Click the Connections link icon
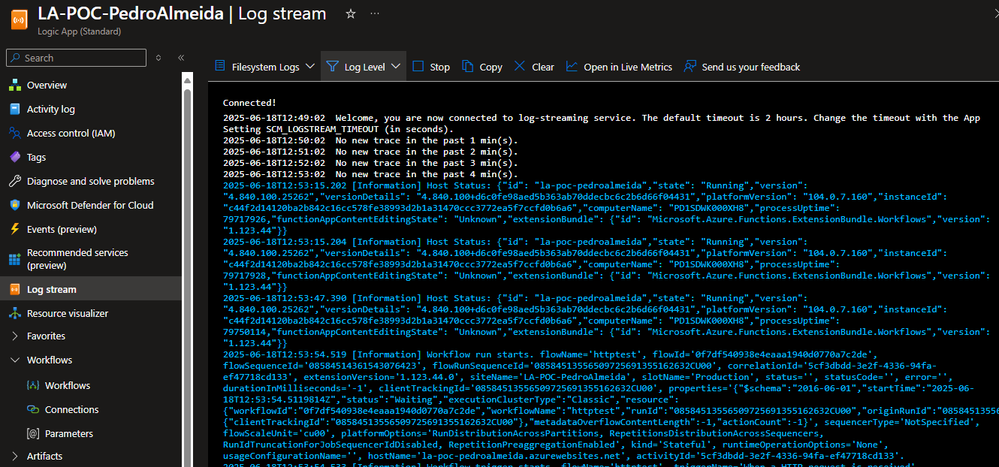 [x=32, y=409]
